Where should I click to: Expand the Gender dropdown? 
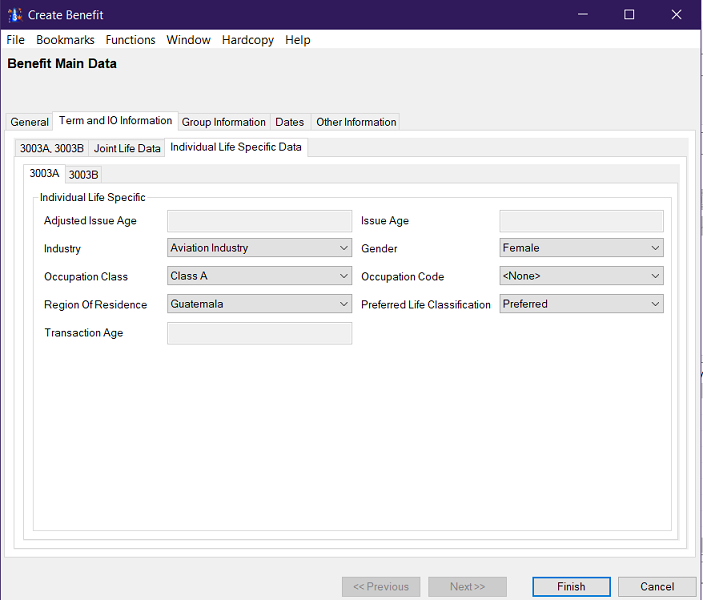pyautogui.click(x=581, y=248)
